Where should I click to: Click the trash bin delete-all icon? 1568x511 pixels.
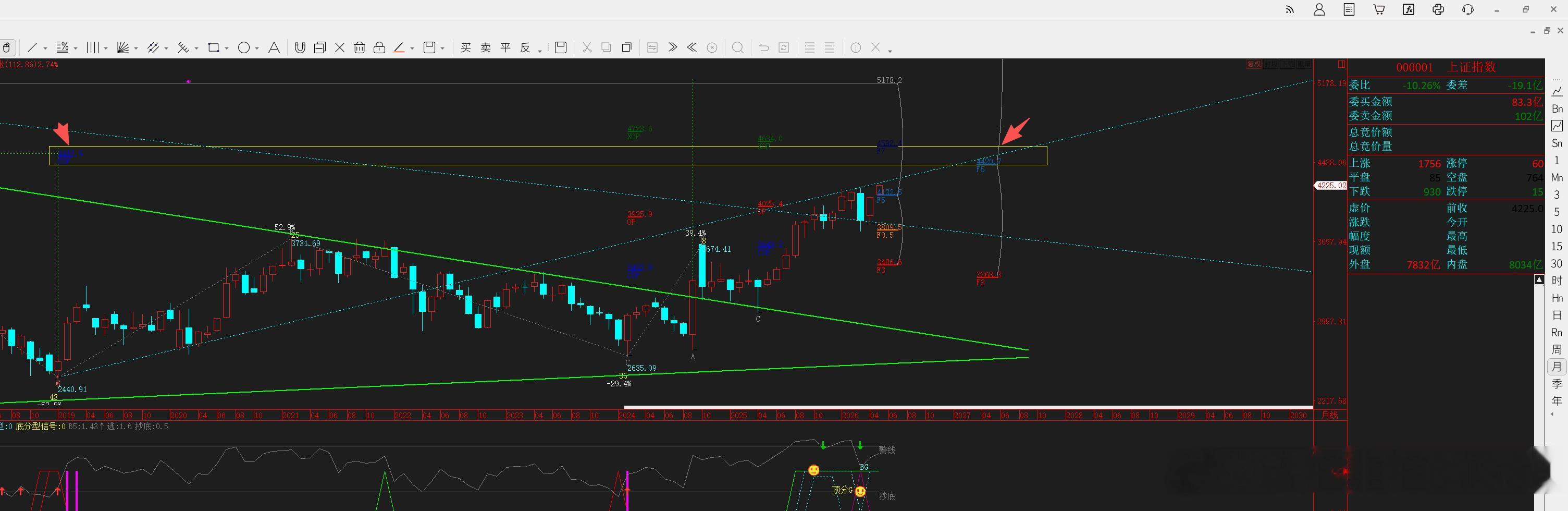359,47
